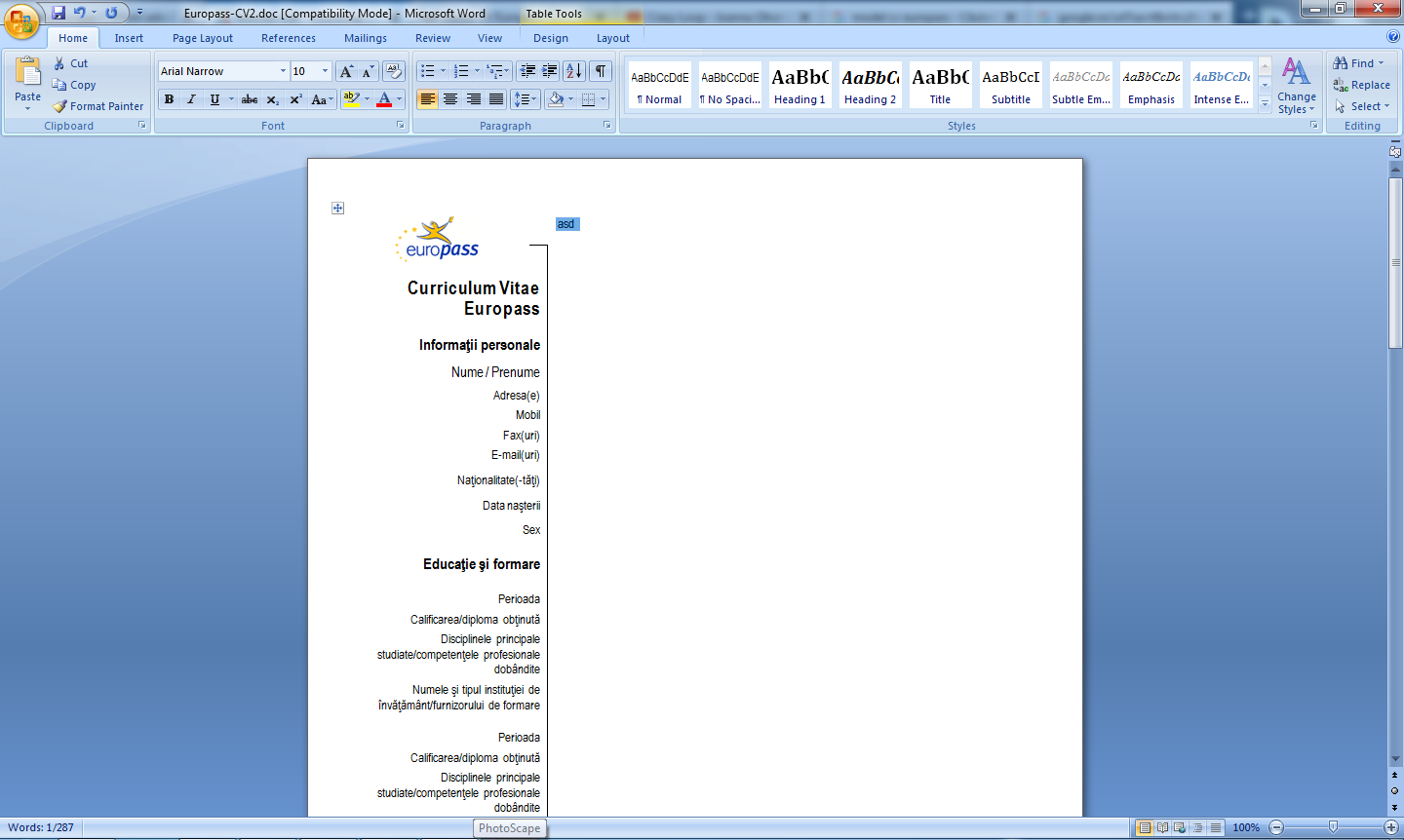
Task: Open the Font dialog launcher
Action: point(400,126)
